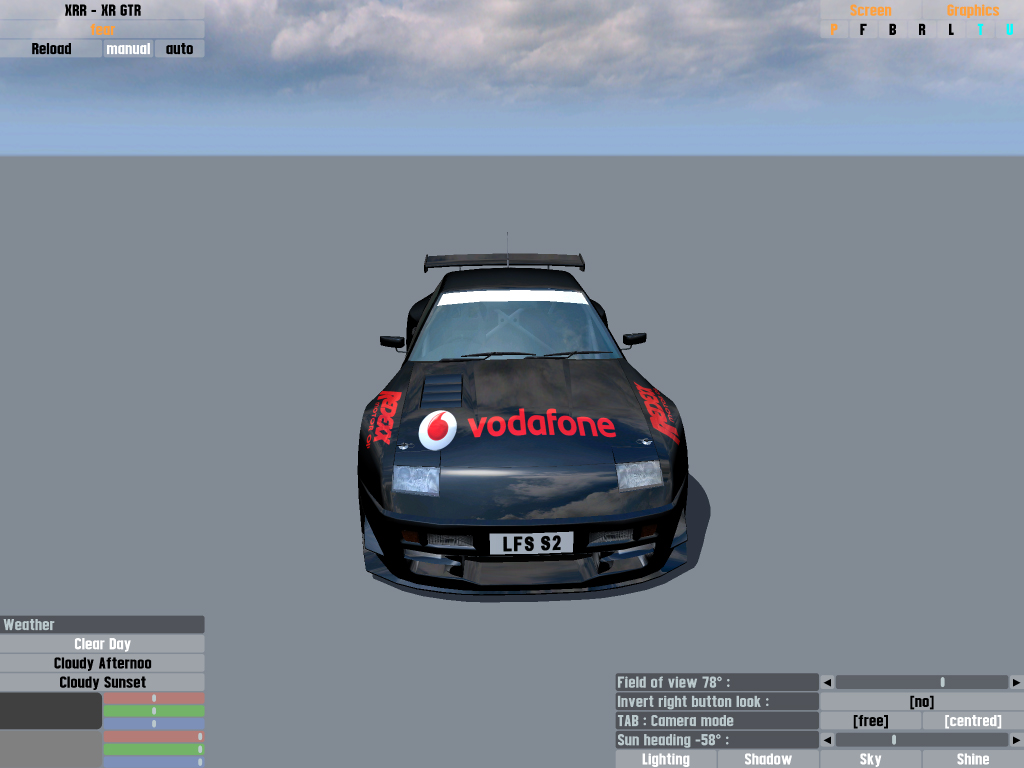This screenshot has height=768, width=1024.
Task: Open the Screen options tab
Action: [x=871, y=10]
